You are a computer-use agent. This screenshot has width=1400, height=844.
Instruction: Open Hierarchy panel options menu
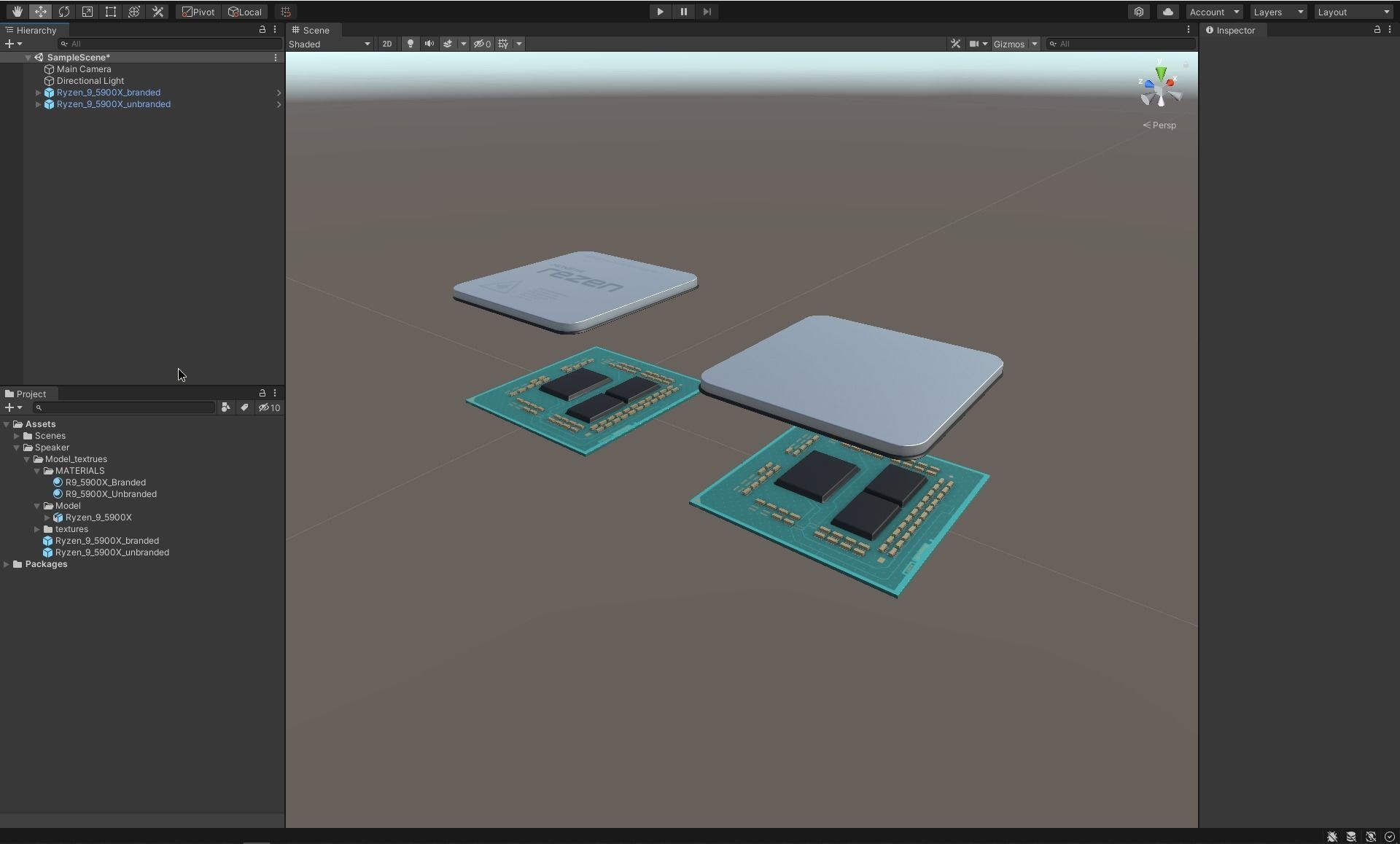[x=275, y=29]
